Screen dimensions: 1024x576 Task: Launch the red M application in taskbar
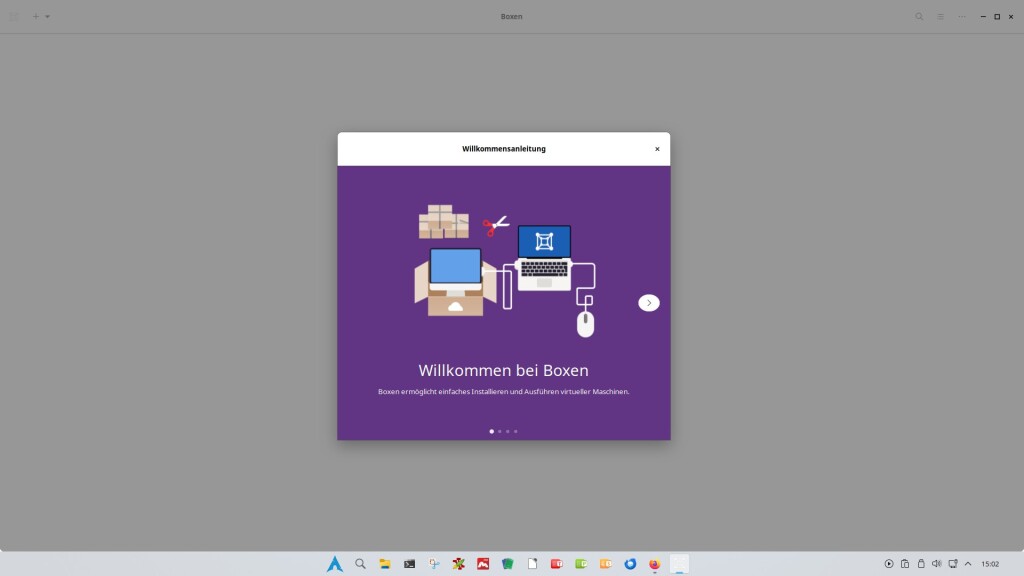(x=483, y=564)
